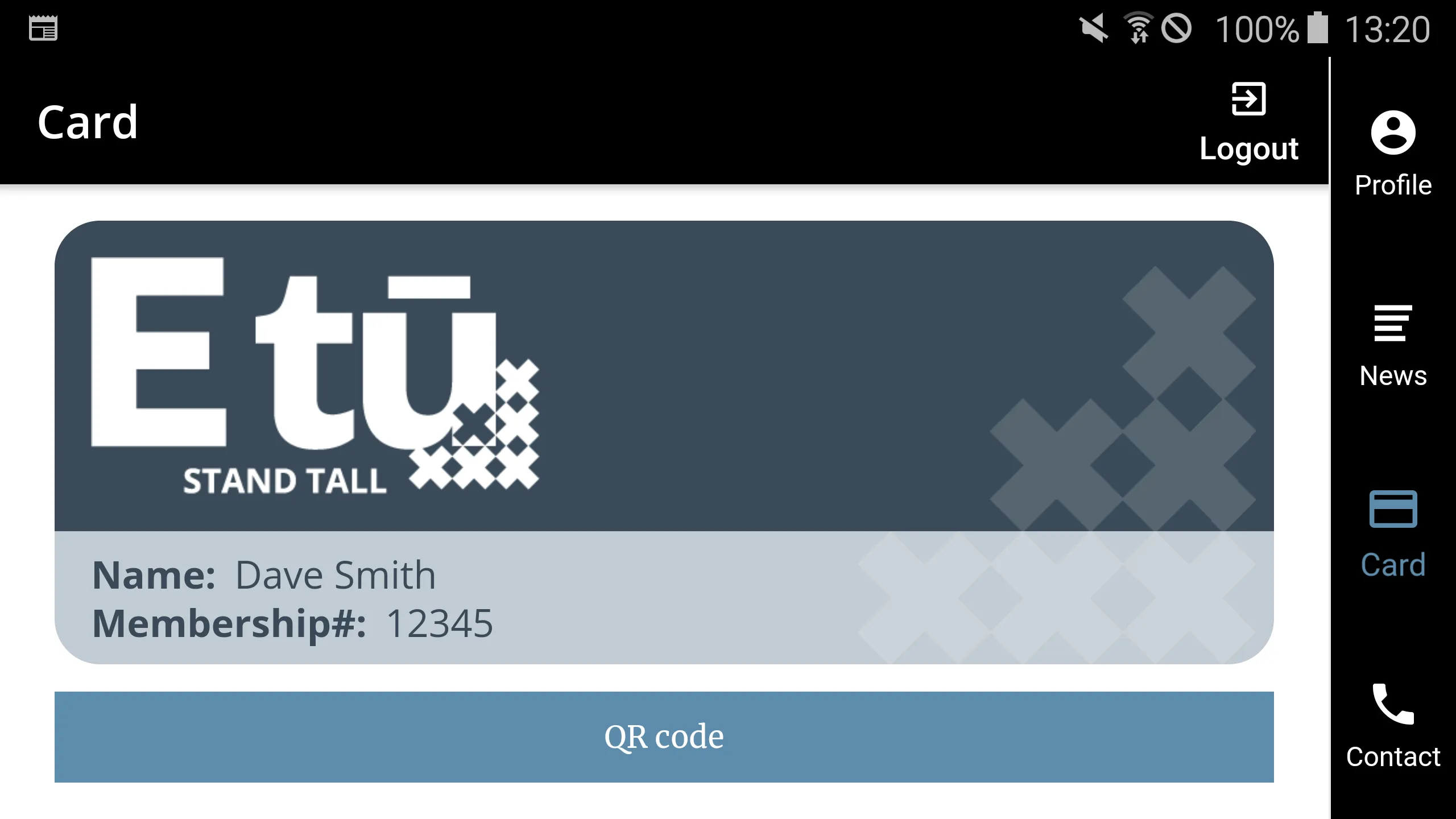
Task: Toggle Bluetooth status bar icon
Action: (x=1174, y=27)
